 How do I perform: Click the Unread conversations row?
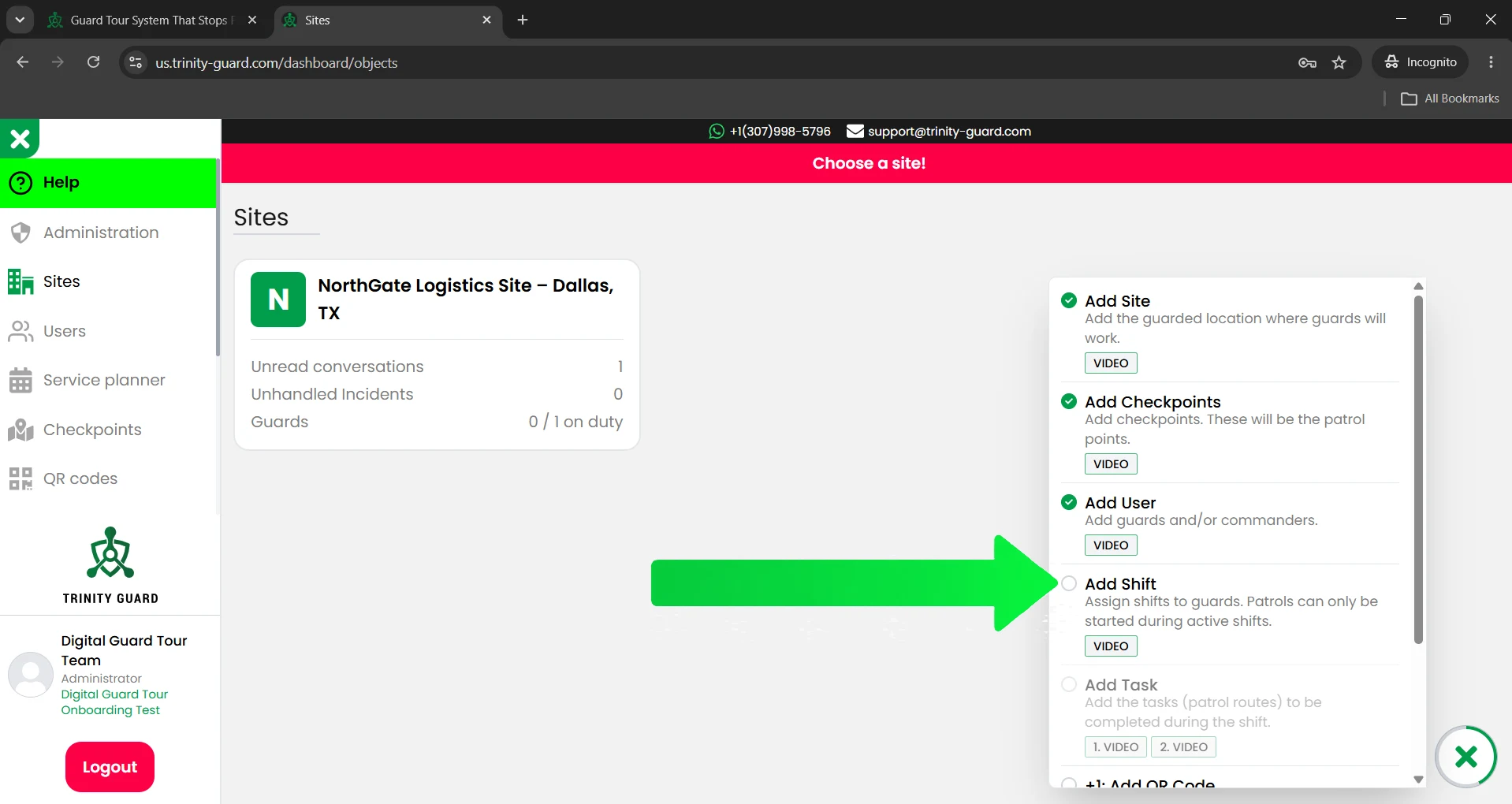coord(437,367)
